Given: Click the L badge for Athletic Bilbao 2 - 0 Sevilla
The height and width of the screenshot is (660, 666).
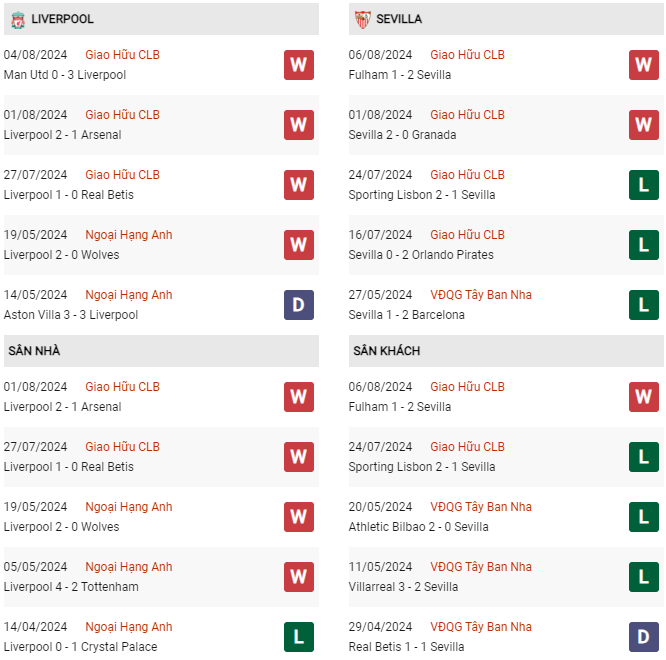Looking at the screenshot, I should pos(643,517).
